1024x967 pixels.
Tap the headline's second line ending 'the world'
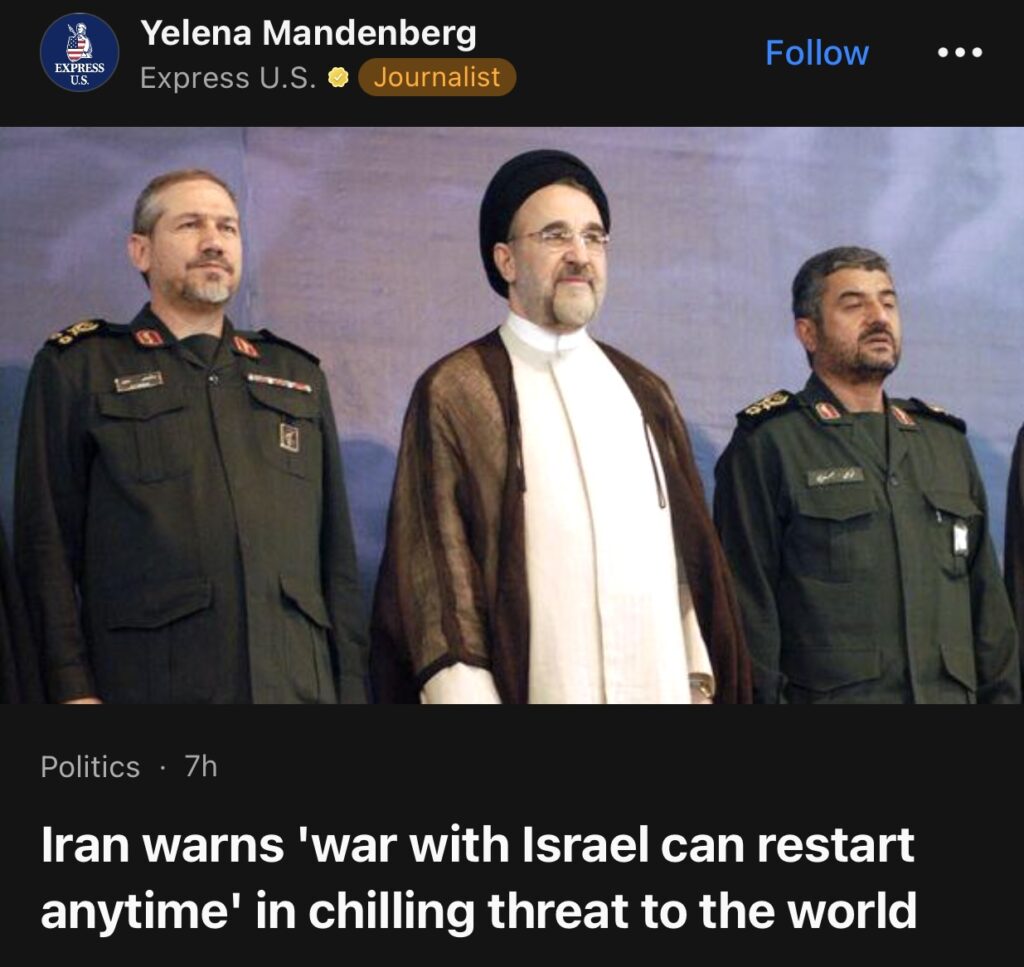pos(479,910)
